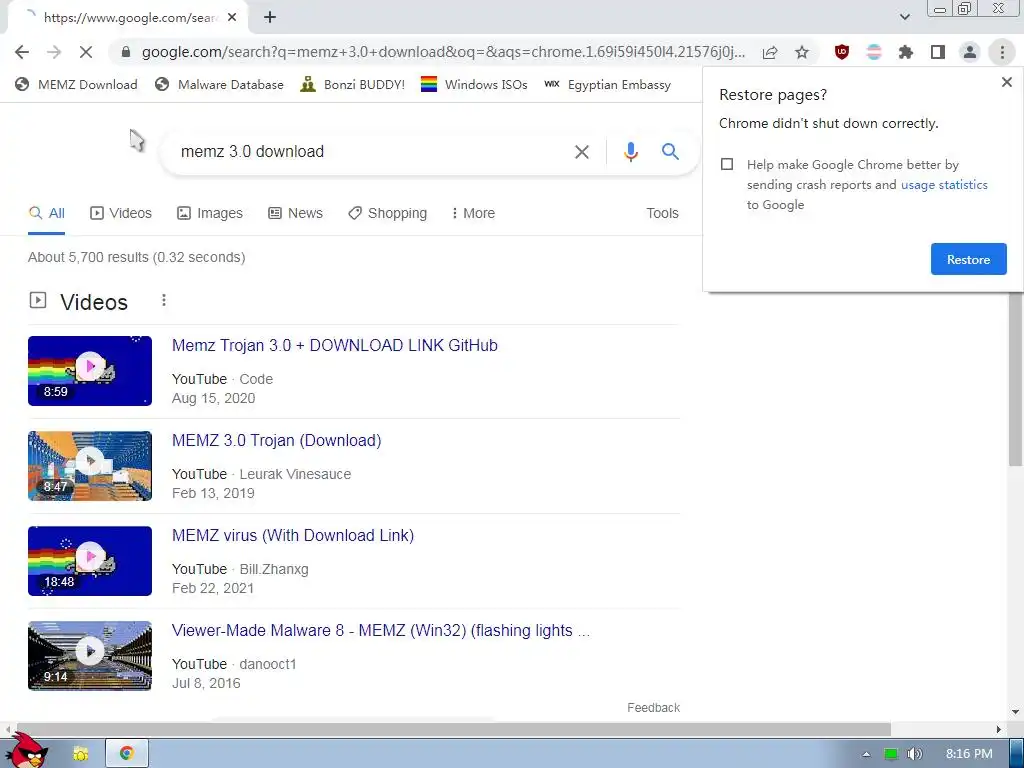Screen dimensions: 1024x768
Task: Open MEMZ 3.0 Trojan (Download) link
Action: point(276,440)
